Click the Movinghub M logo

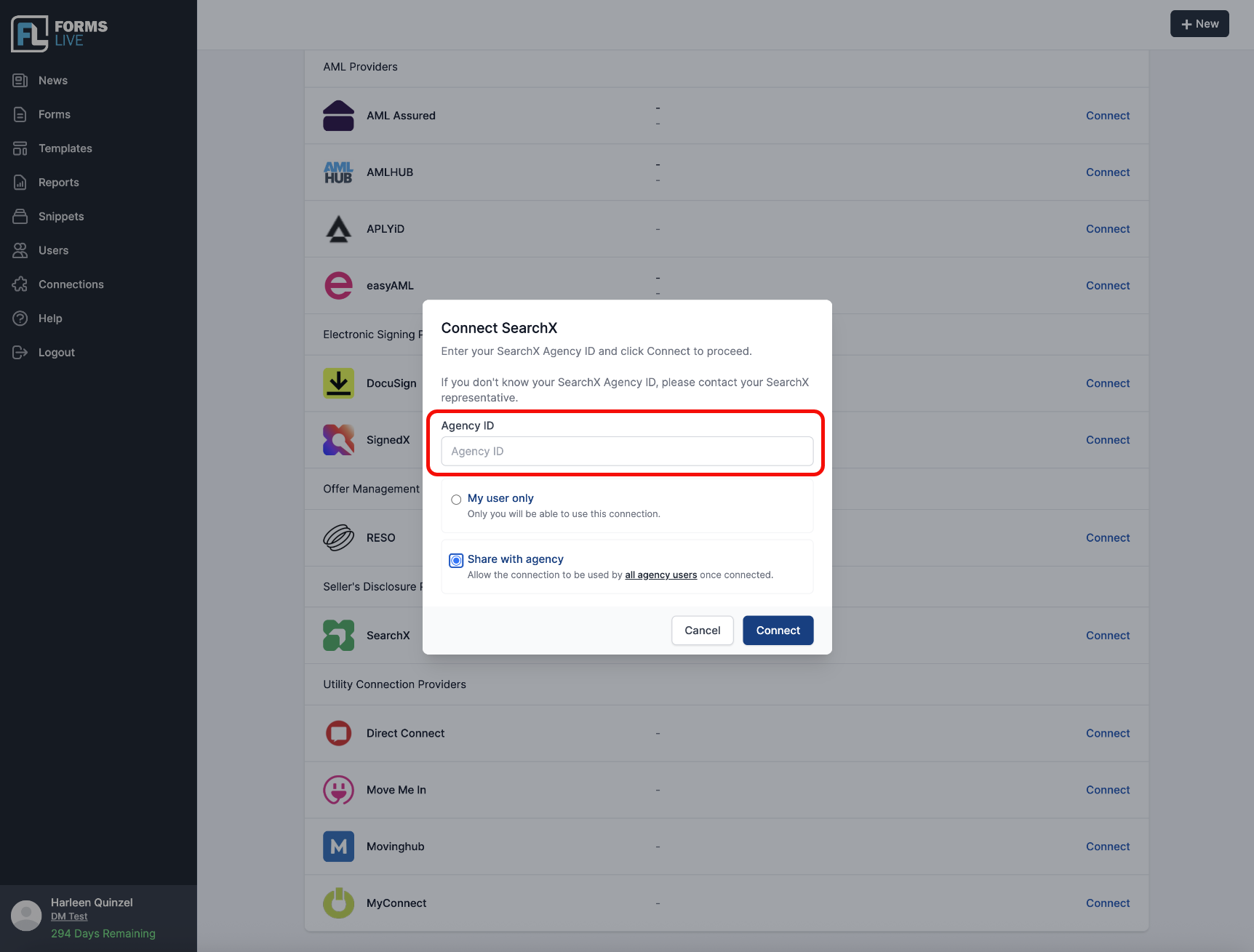(x=338, y=847)
